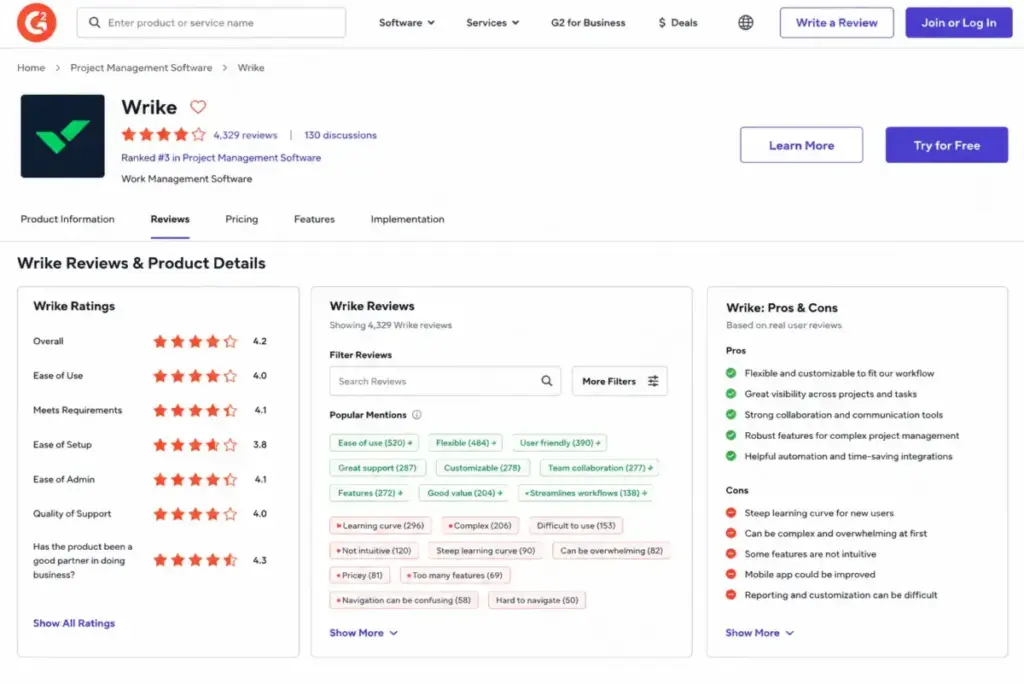Viewport: 1024px width, 684px height.
Task: Click the dollar icon beside Deals
Action: (x=662, y=23)
